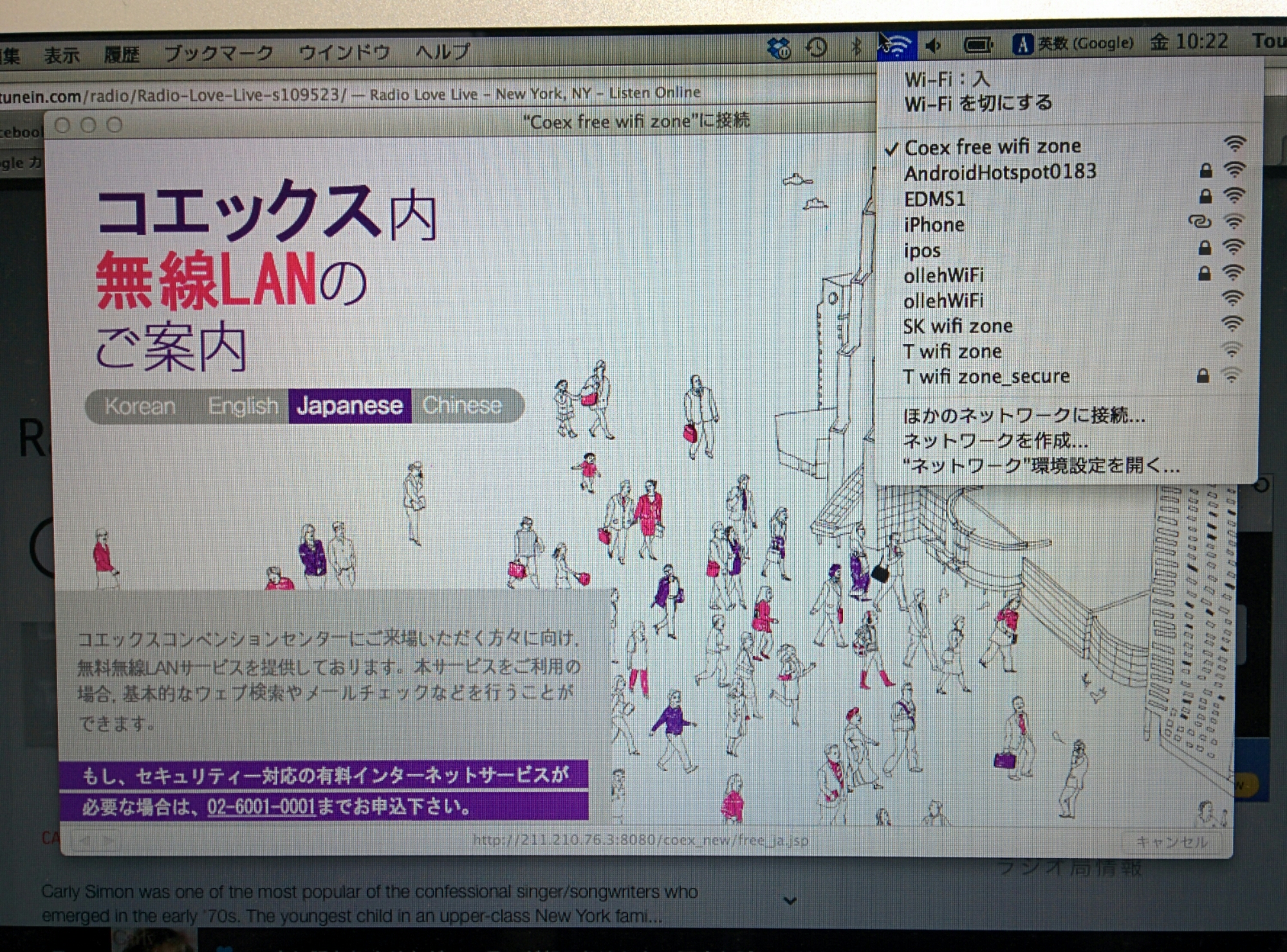1287x952 pixels.
Task: Click the lock icon beside T wifi zone_secure
Action: coord(1203,376)
